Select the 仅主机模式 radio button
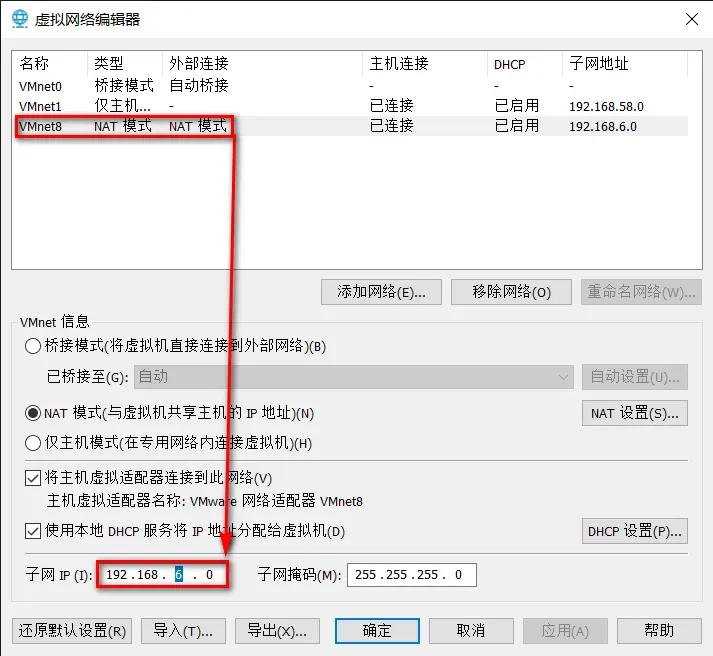This screenshot has height=656, width=713. tap(33, 443)
